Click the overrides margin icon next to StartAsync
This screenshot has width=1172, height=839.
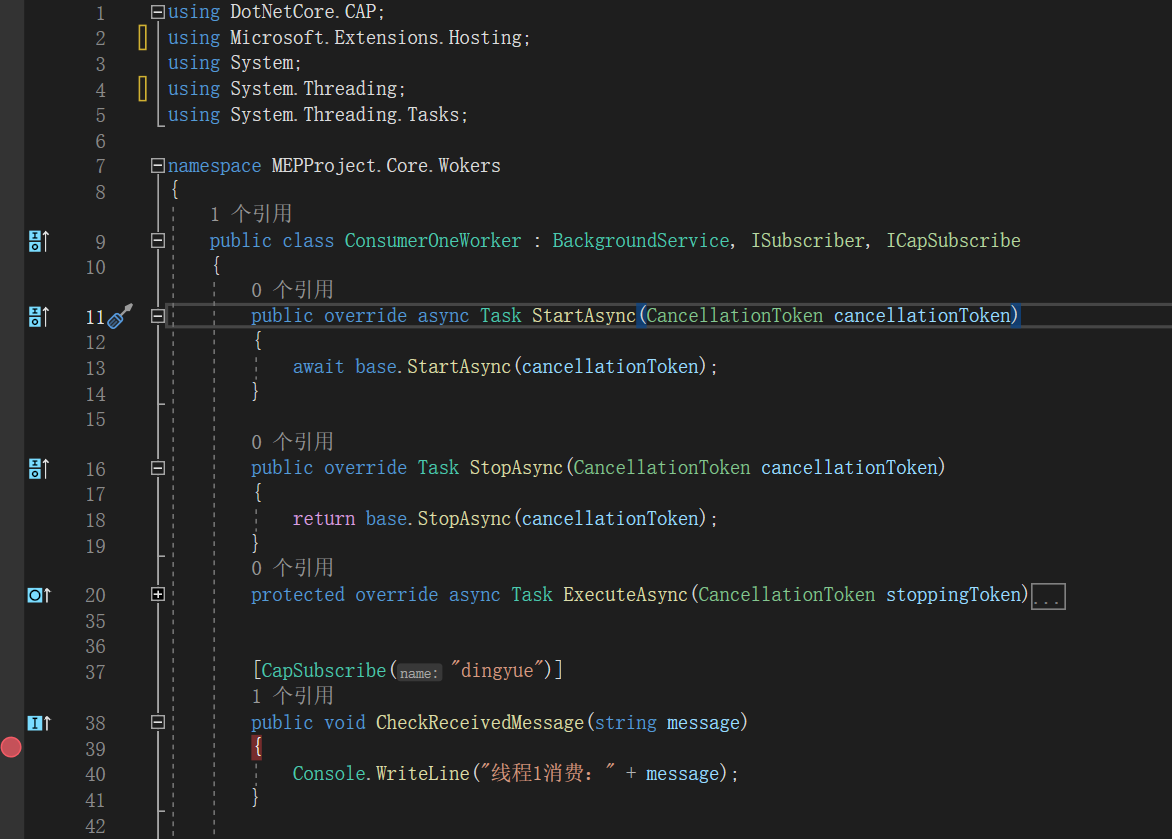(33, 315)
